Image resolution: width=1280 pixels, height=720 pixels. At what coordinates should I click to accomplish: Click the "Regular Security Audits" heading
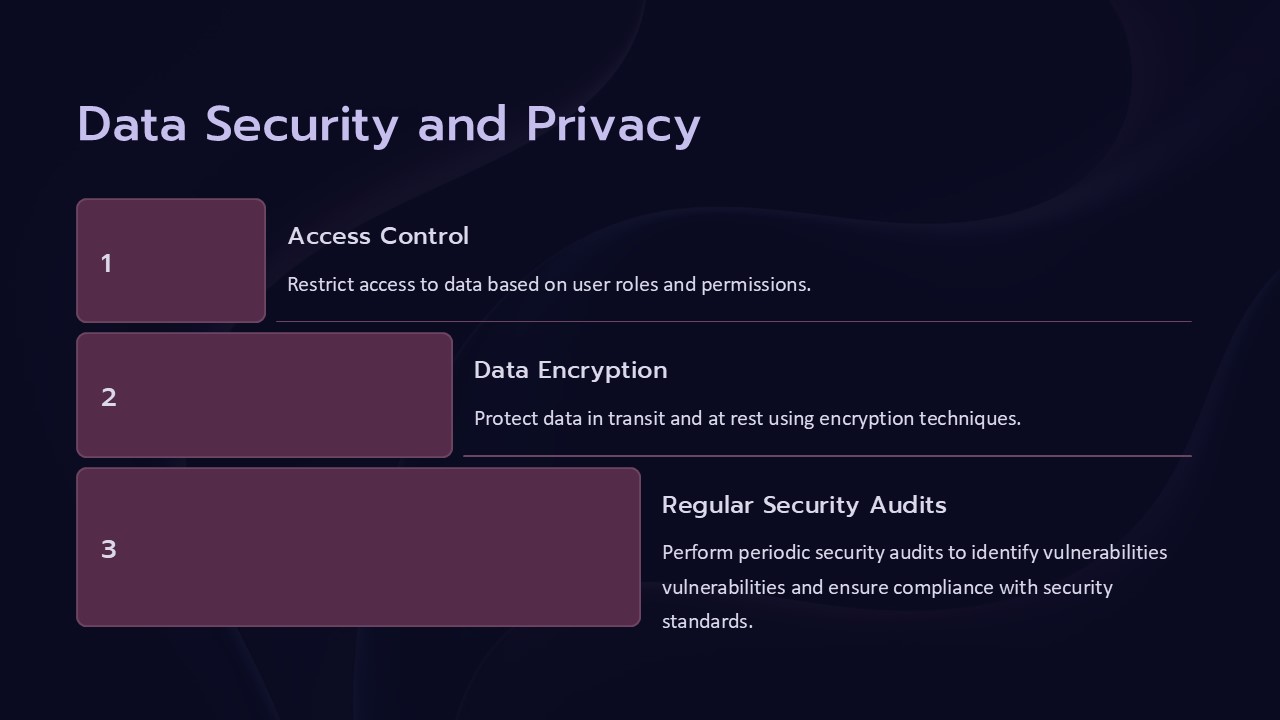click(804, 505)
